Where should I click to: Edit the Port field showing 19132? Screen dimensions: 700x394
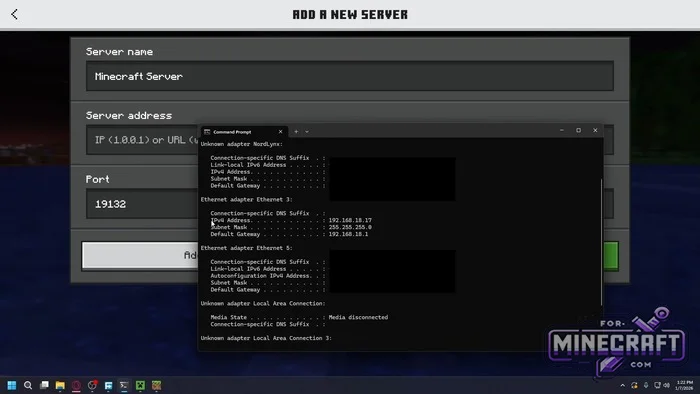pos(142,204)
